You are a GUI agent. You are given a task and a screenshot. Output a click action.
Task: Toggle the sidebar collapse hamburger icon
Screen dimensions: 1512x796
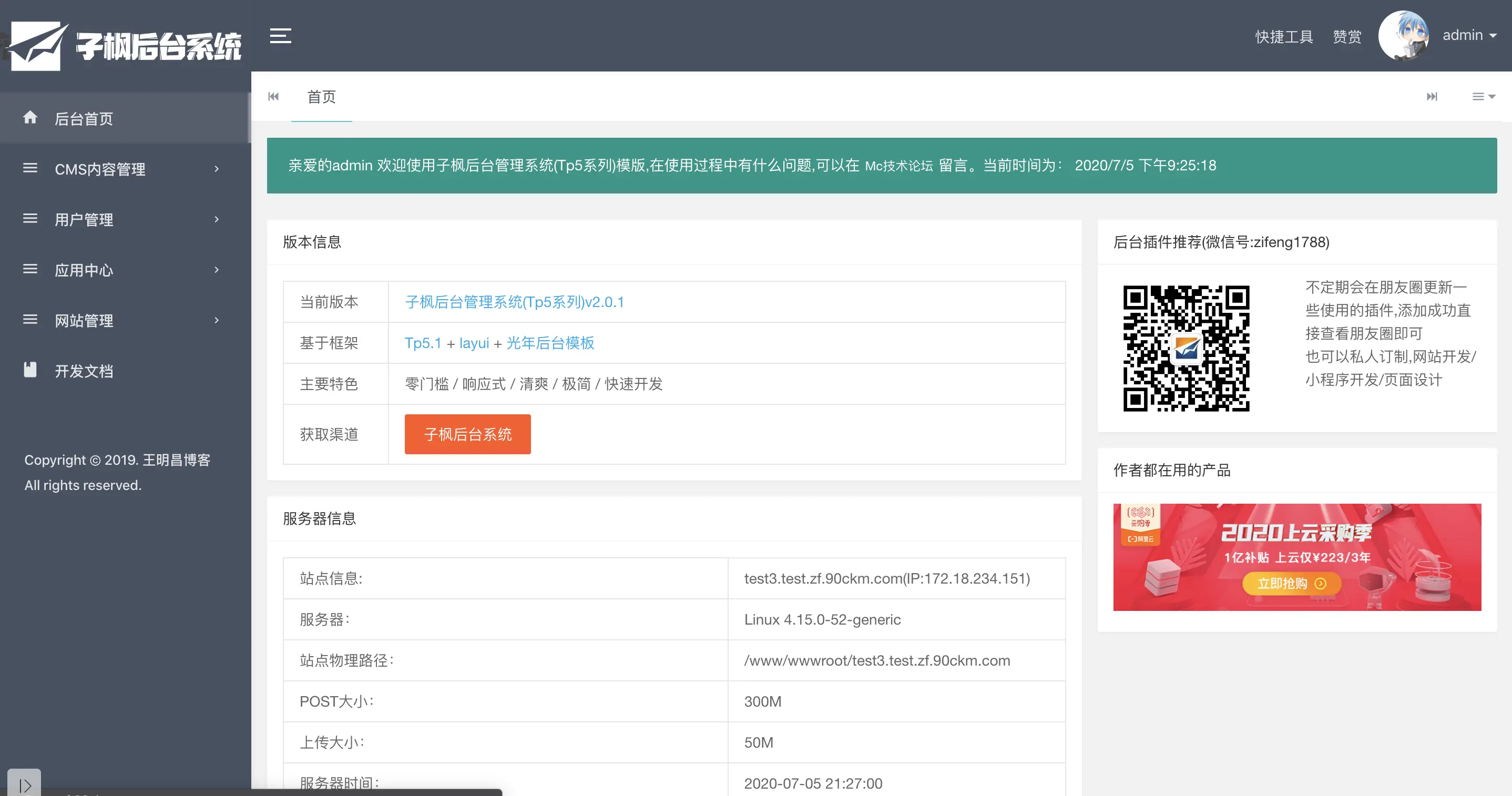(280, 36)
